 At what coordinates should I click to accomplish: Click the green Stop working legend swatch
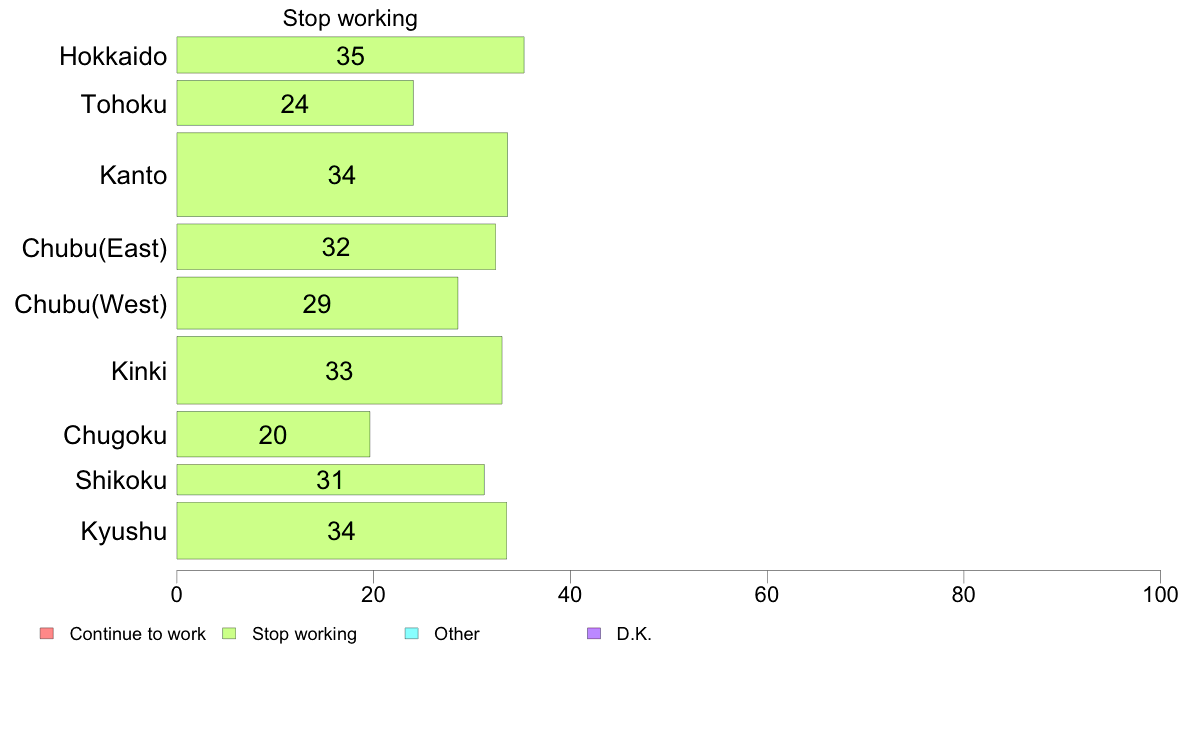pyautogui.click(x=229, y=634)
